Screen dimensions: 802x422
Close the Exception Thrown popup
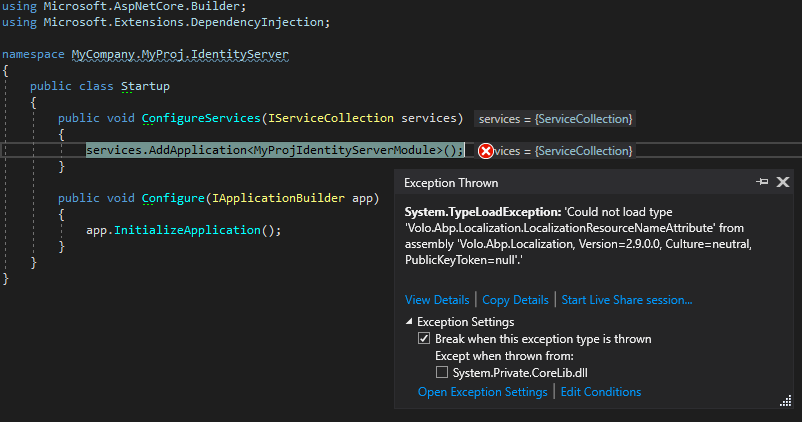click(x=783, y=182)
